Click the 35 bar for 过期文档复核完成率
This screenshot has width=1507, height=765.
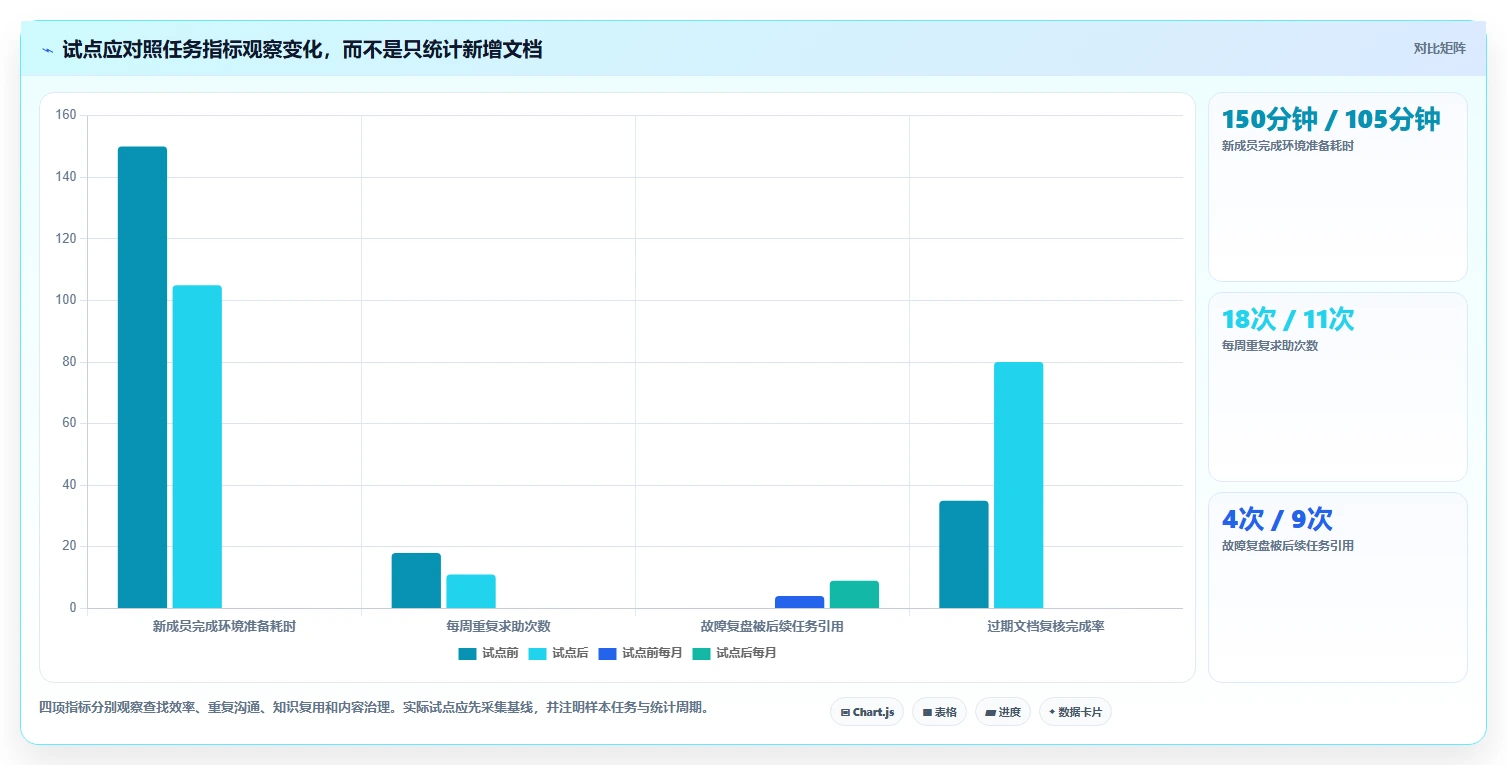point(964,554)
